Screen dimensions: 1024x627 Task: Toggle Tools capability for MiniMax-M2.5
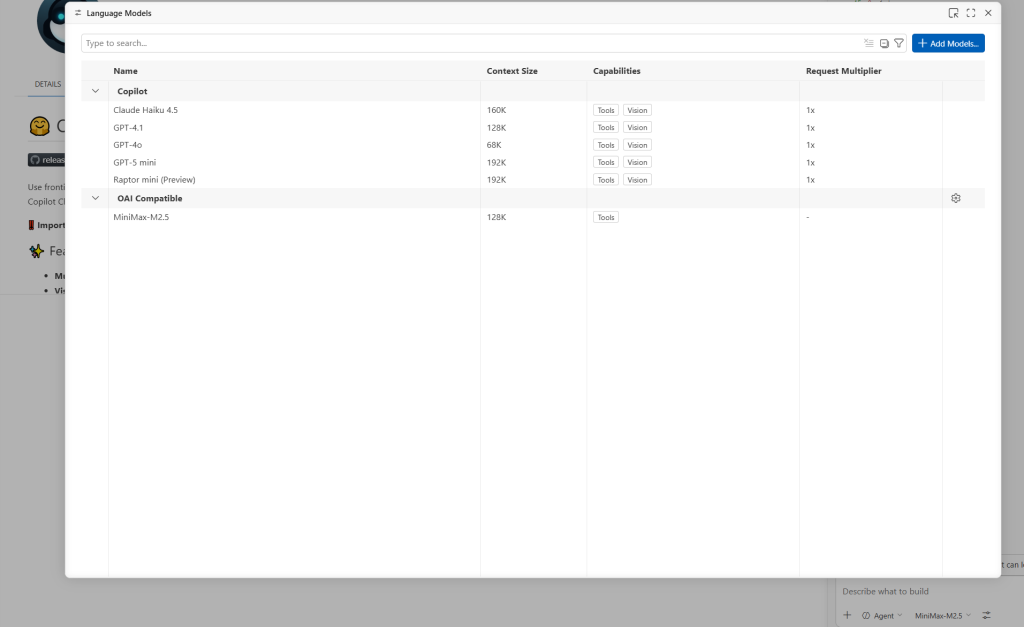605,217
